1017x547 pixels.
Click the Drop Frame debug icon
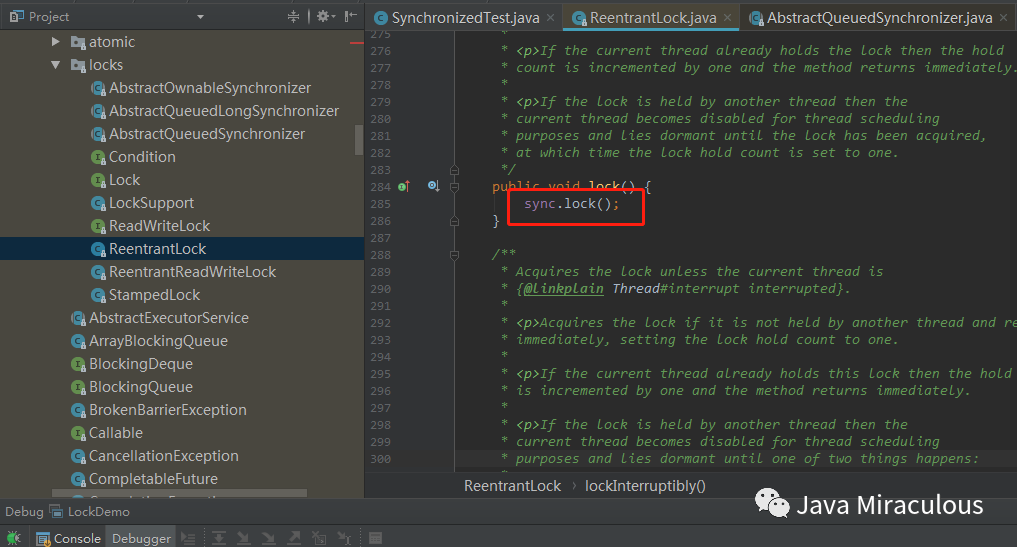click(x=319, y=538)
